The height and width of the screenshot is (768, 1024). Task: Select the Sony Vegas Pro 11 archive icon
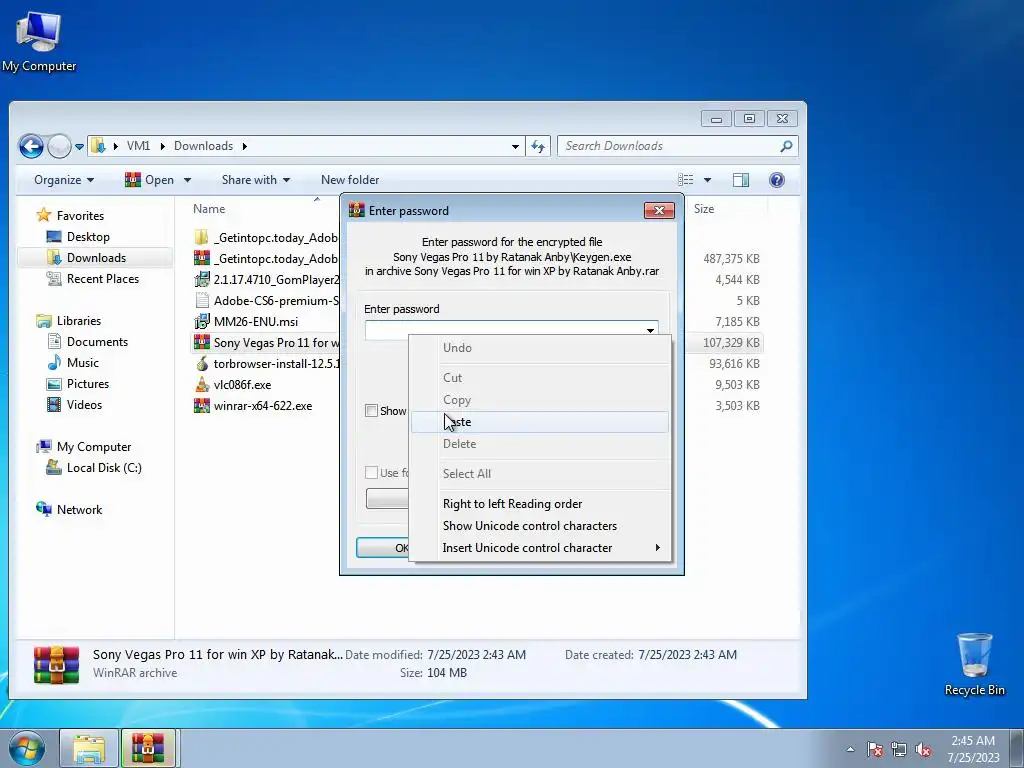pos(202,342)
